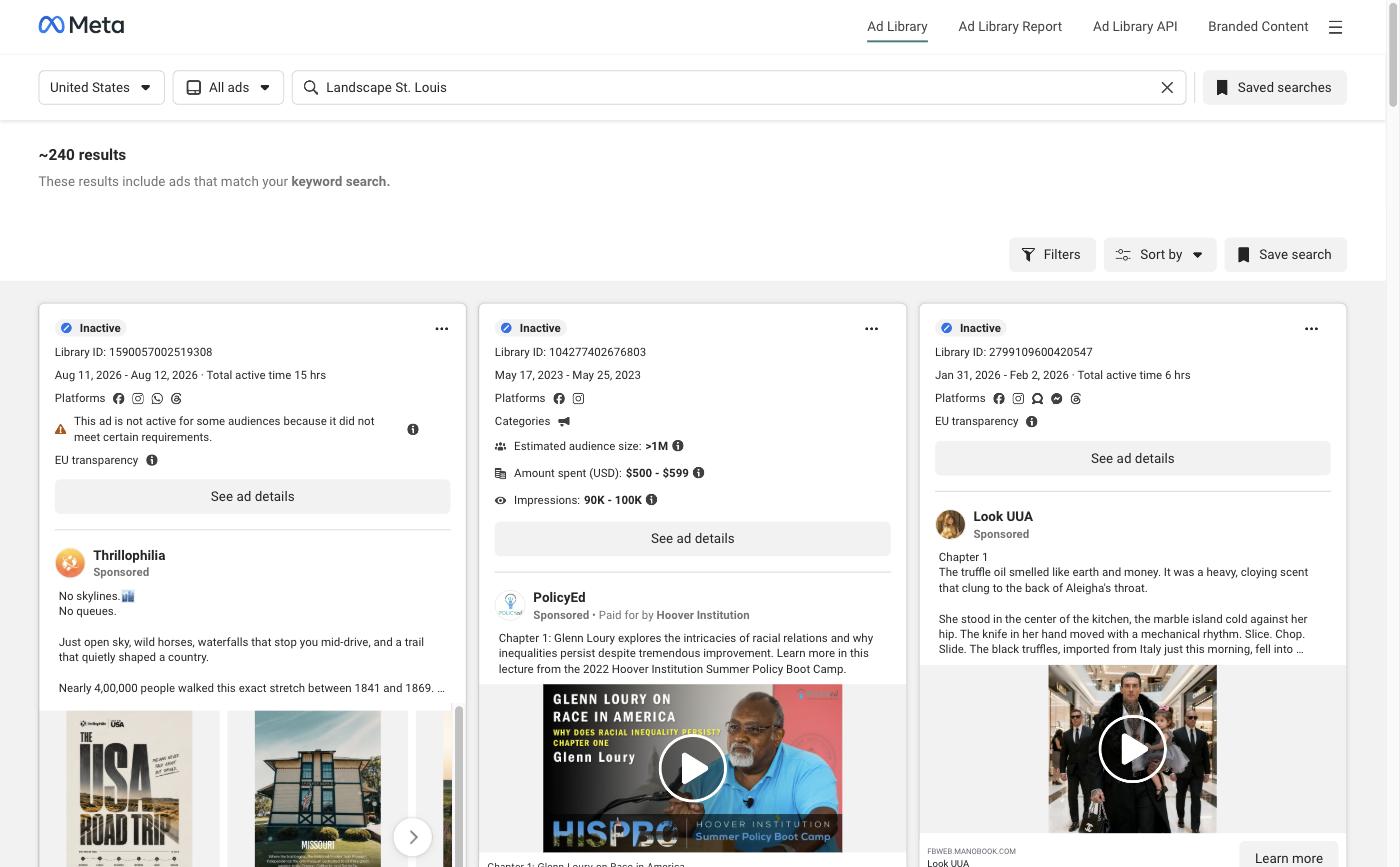Click the '~240 results' text

[x=82, y=155]
